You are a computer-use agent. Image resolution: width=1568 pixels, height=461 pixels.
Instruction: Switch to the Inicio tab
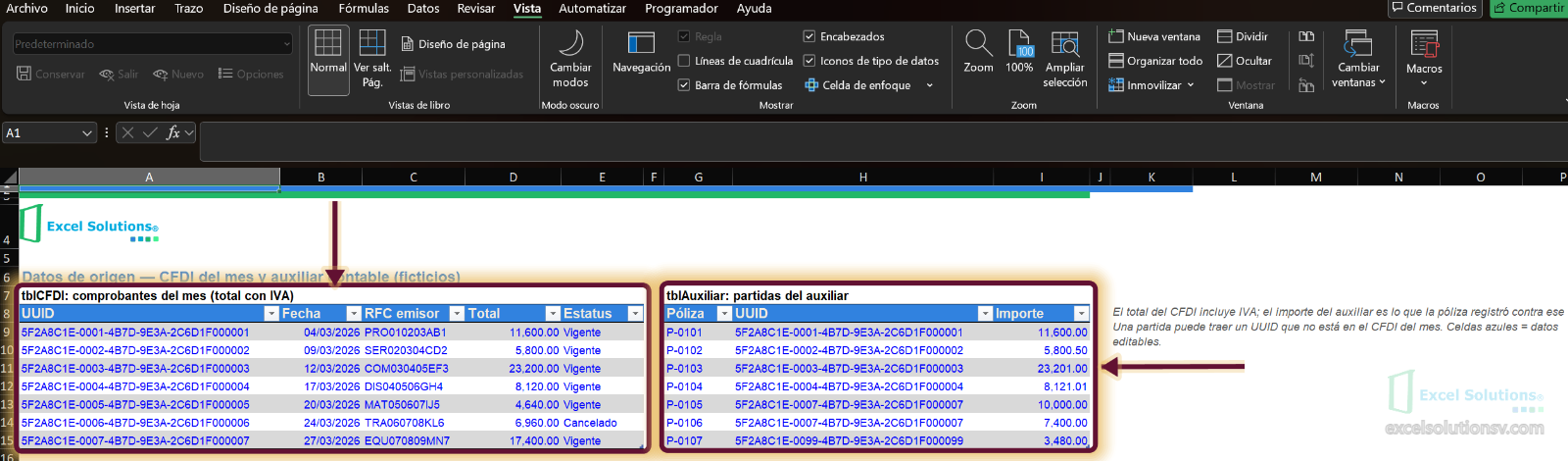(79, 8)
